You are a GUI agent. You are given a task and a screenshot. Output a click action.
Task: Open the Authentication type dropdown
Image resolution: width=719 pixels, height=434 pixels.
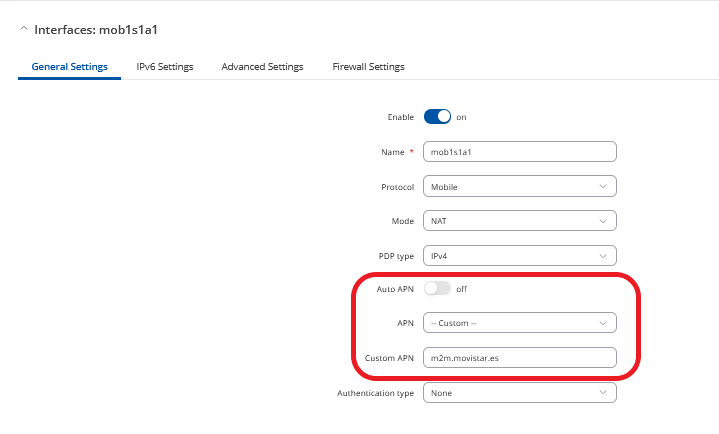pos(519,393)
